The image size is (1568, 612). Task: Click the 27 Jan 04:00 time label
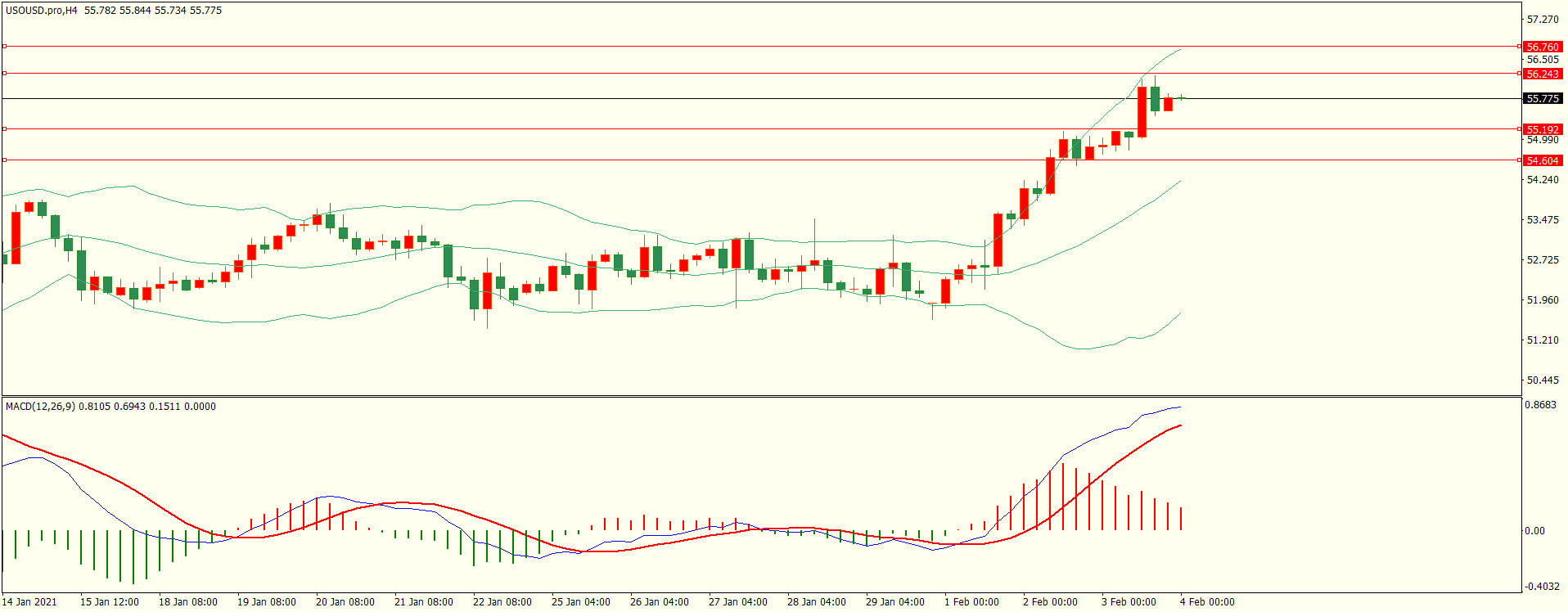pyautogui.click(x=738, y=601)
